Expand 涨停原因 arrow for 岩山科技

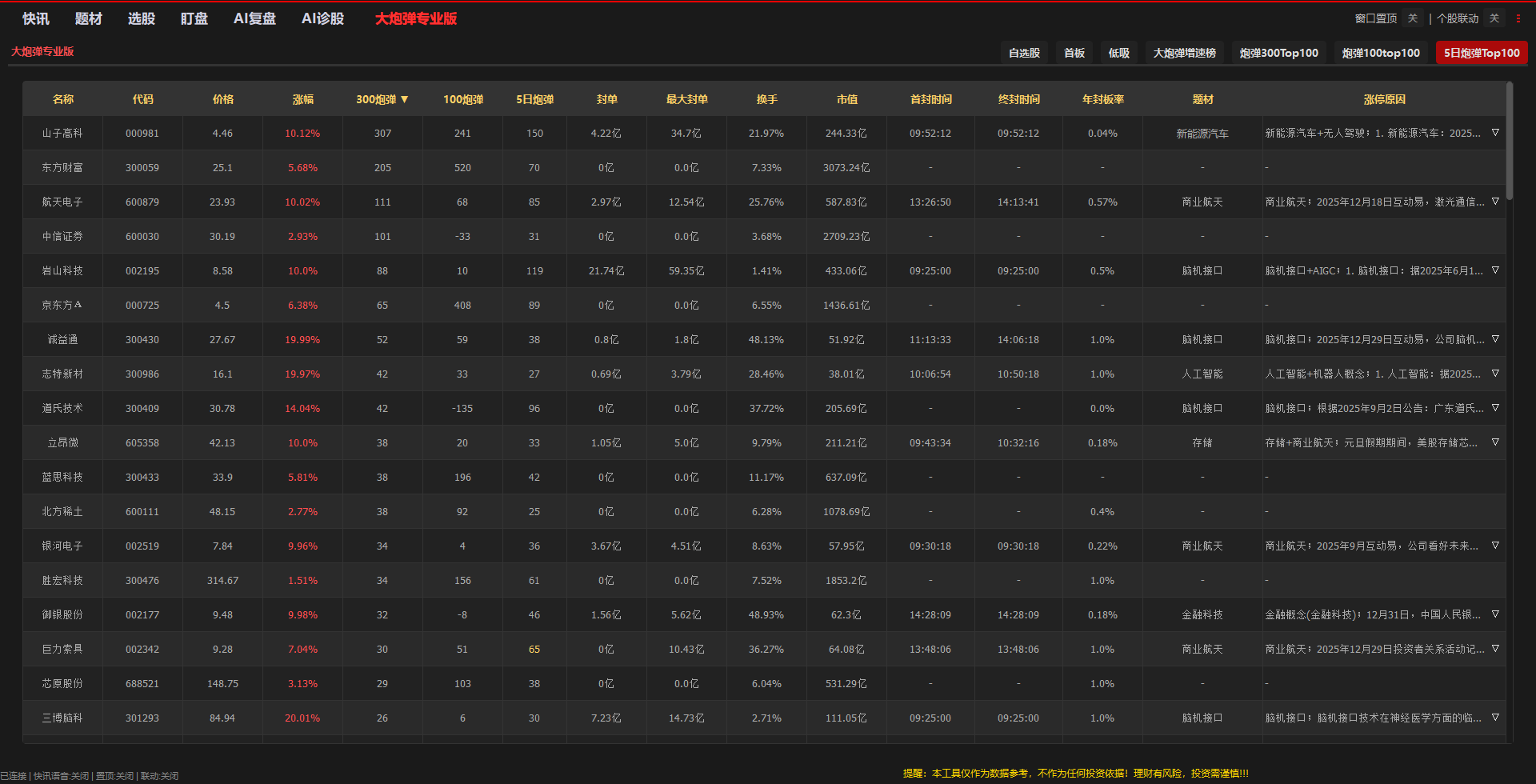pos(1495,270)
